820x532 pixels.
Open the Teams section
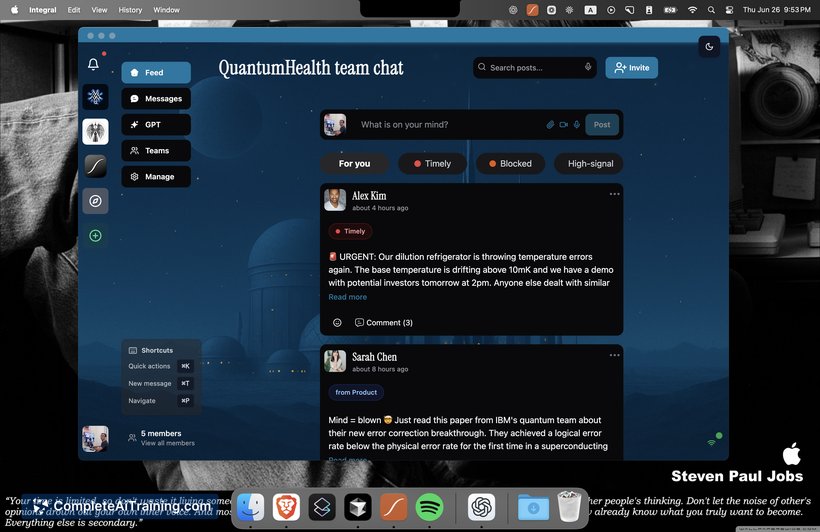pyautogui.click(x=156, y=151)
